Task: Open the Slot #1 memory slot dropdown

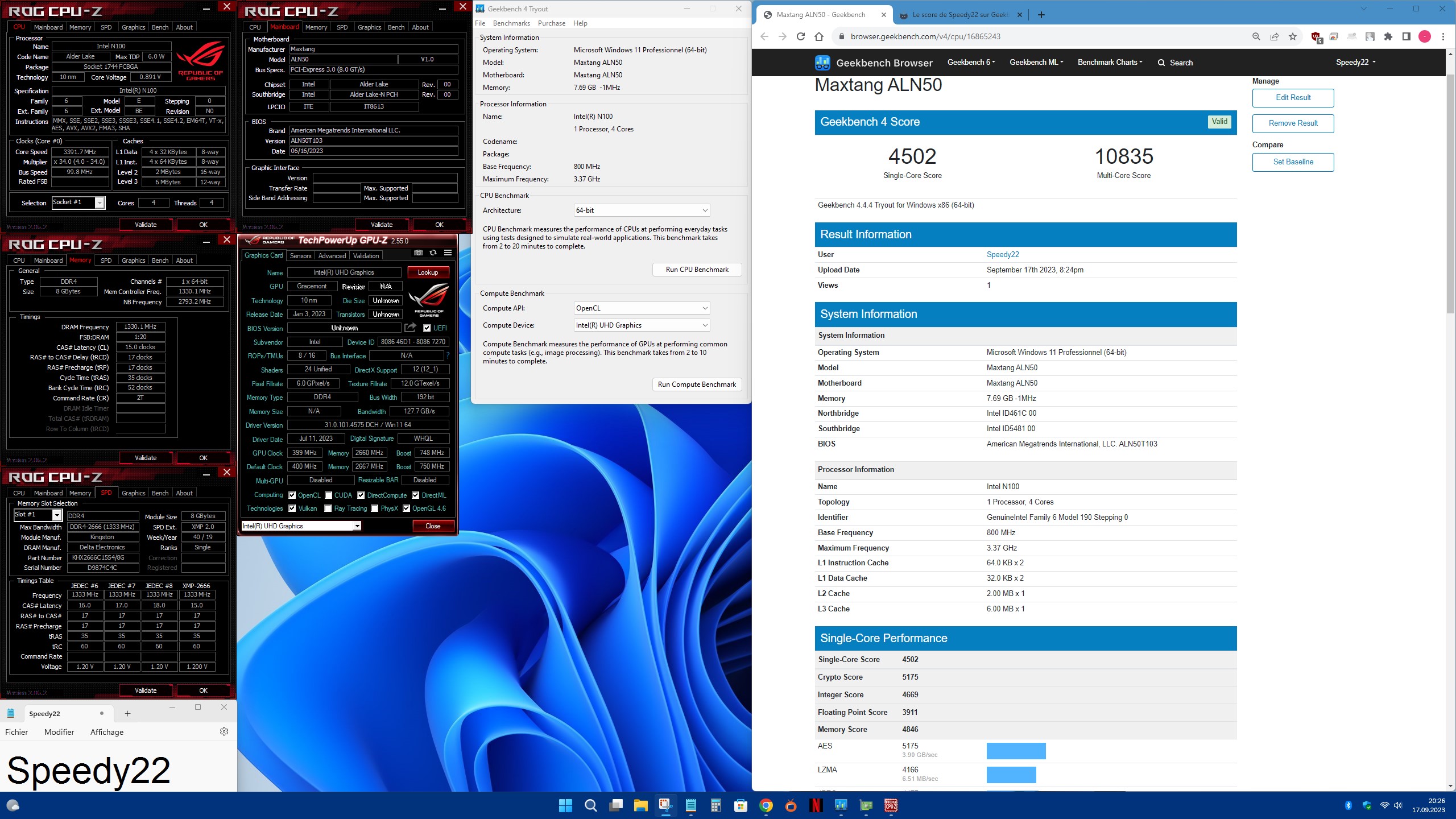Action: coord(38,515)
